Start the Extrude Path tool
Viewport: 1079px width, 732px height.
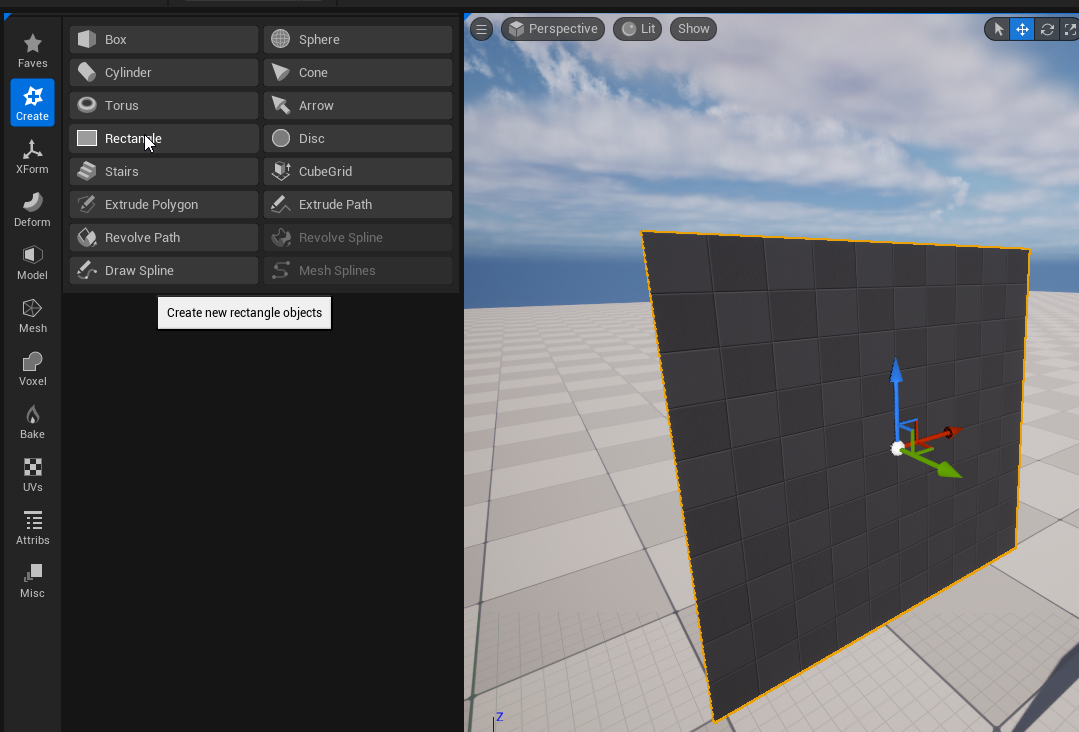click(x=358, y=204)
